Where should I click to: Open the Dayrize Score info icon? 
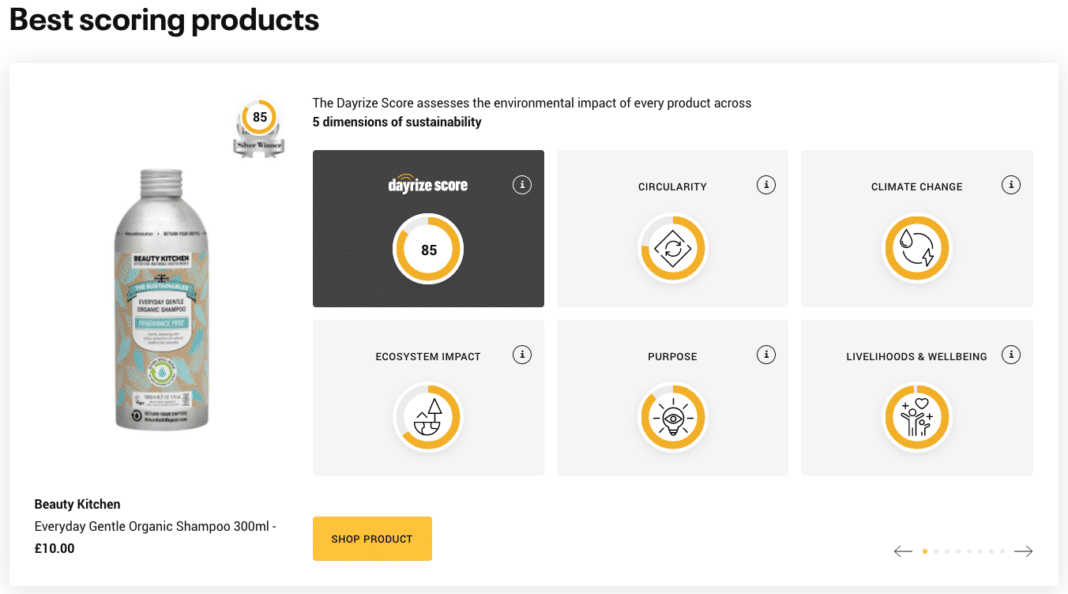[x=522, y=185]
